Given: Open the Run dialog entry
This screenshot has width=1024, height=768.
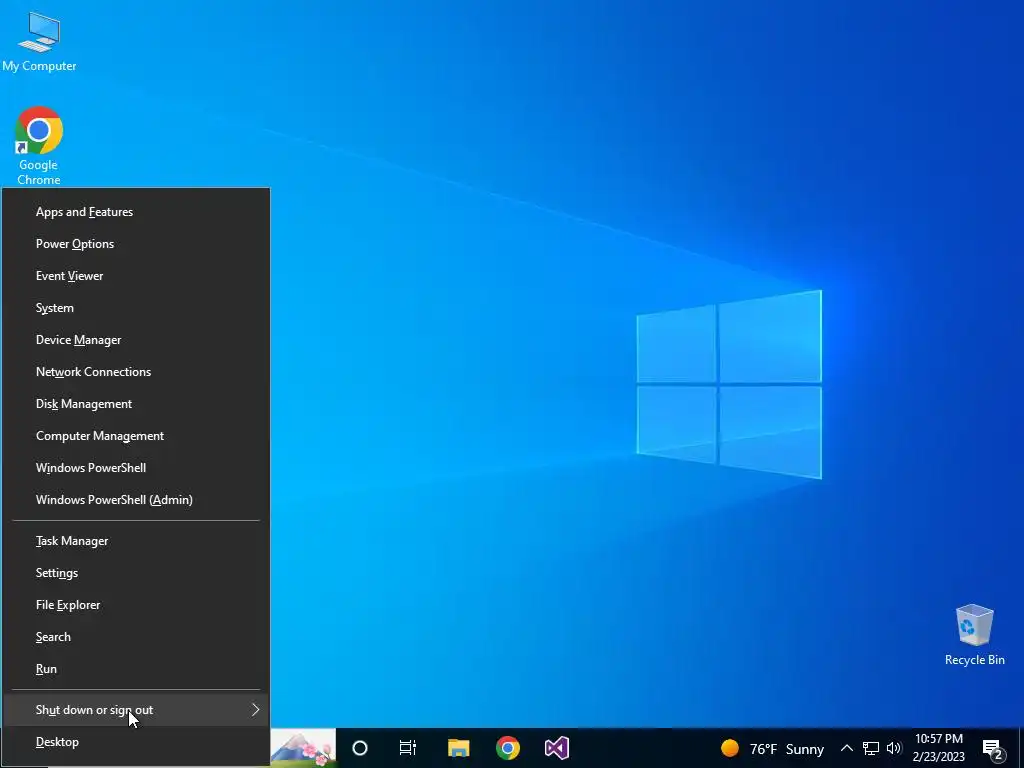Looking at the screenshot, I should (x=136, y=669).
